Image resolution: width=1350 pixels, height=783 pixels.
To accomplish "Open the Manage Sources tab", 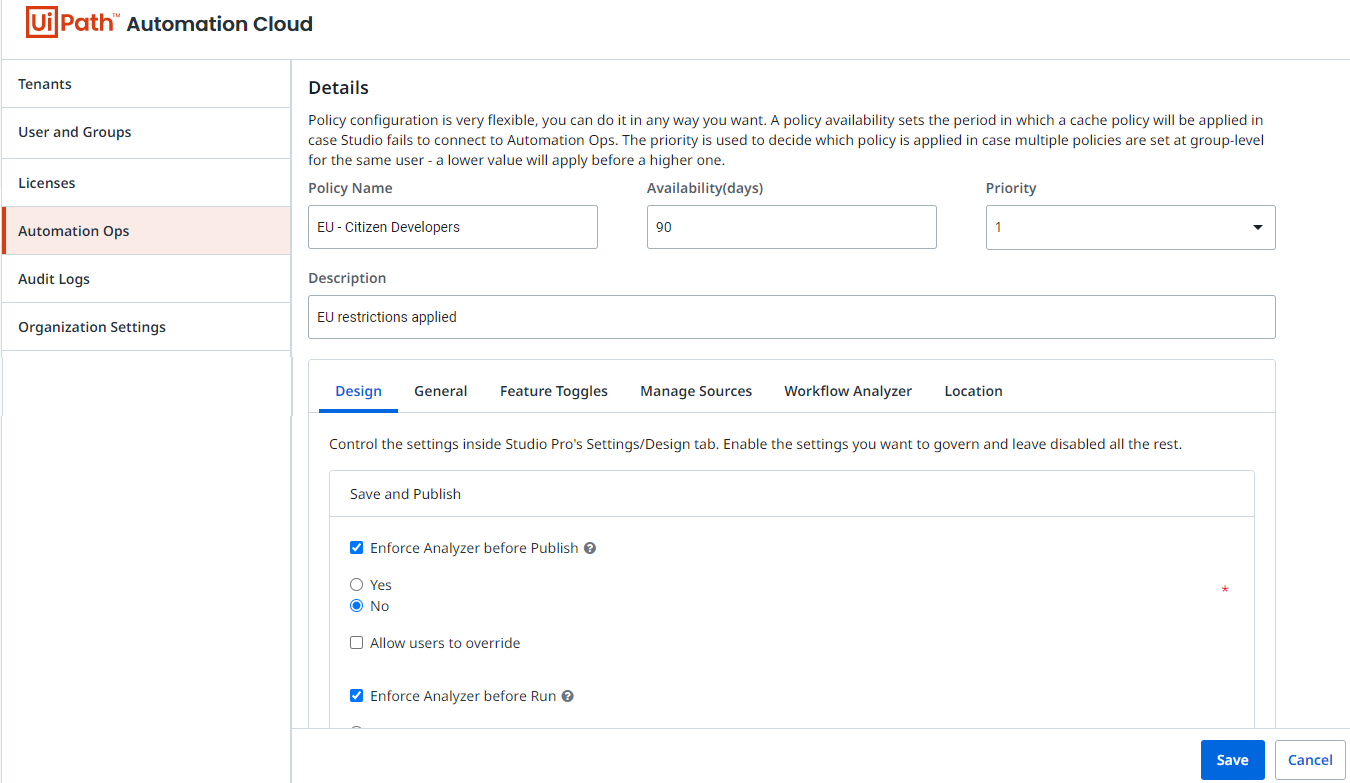I will (696, 391).
